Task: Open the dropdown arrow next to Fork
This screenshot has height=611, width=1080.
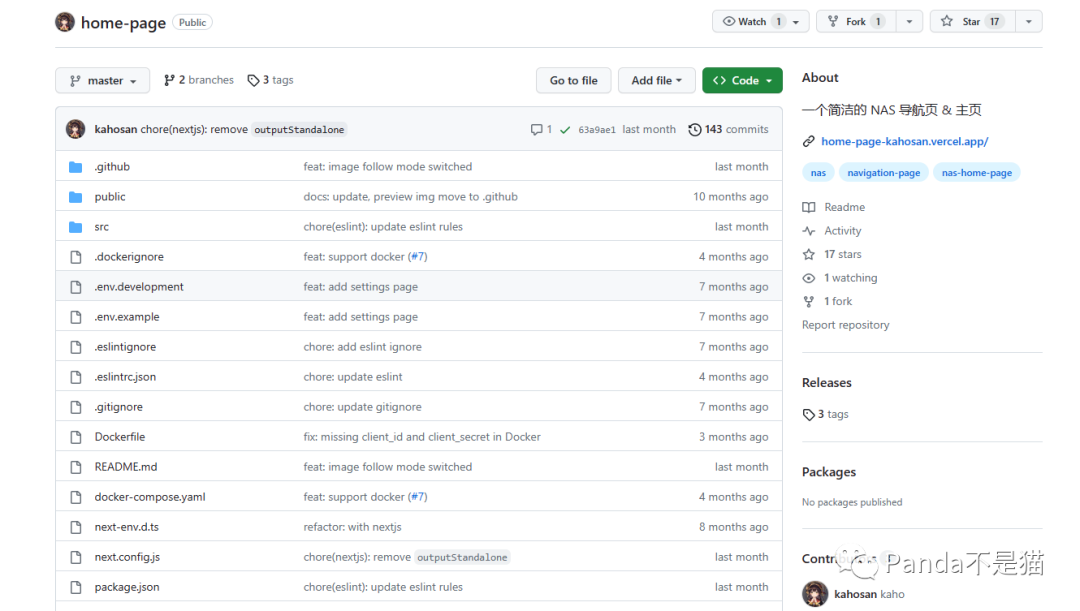Action: coord(909,21)
